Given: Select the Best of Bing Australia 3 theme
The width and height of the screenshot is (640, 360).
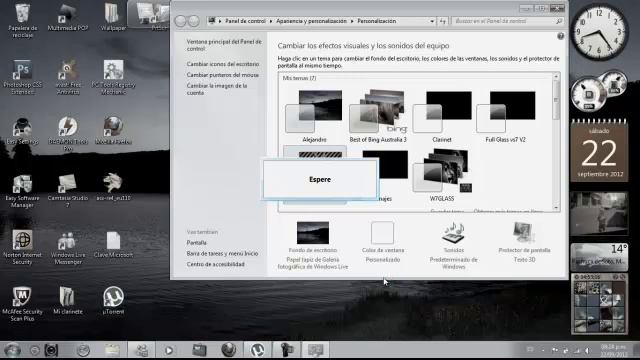Looking at the screenshot, I should 378,116.
